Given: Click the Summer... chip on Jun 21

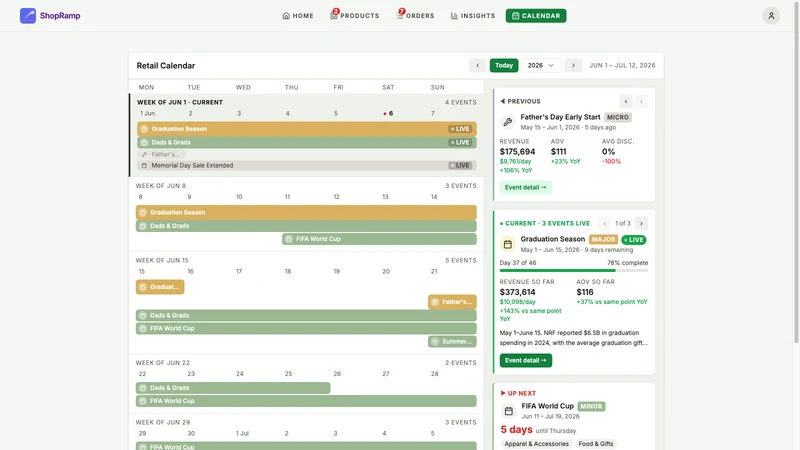Looking at the screenshot, I should pos(452,341).
